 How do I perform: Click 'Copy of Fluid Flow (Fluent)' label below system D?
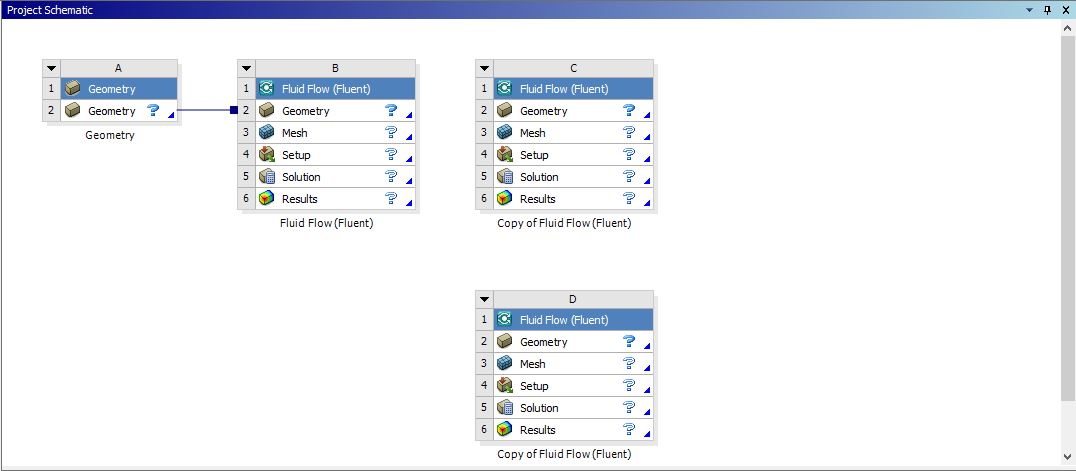(564, 453)
